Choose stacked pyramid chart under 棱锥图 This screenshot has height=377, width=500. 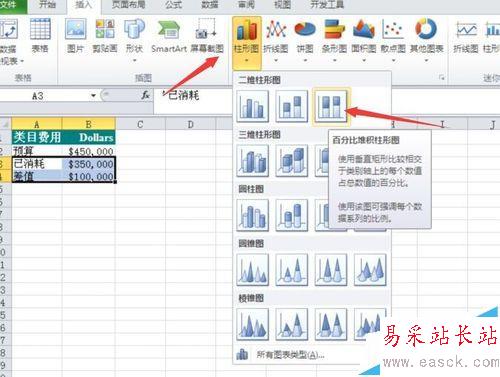pyautogui.click(x=292, y=324)
